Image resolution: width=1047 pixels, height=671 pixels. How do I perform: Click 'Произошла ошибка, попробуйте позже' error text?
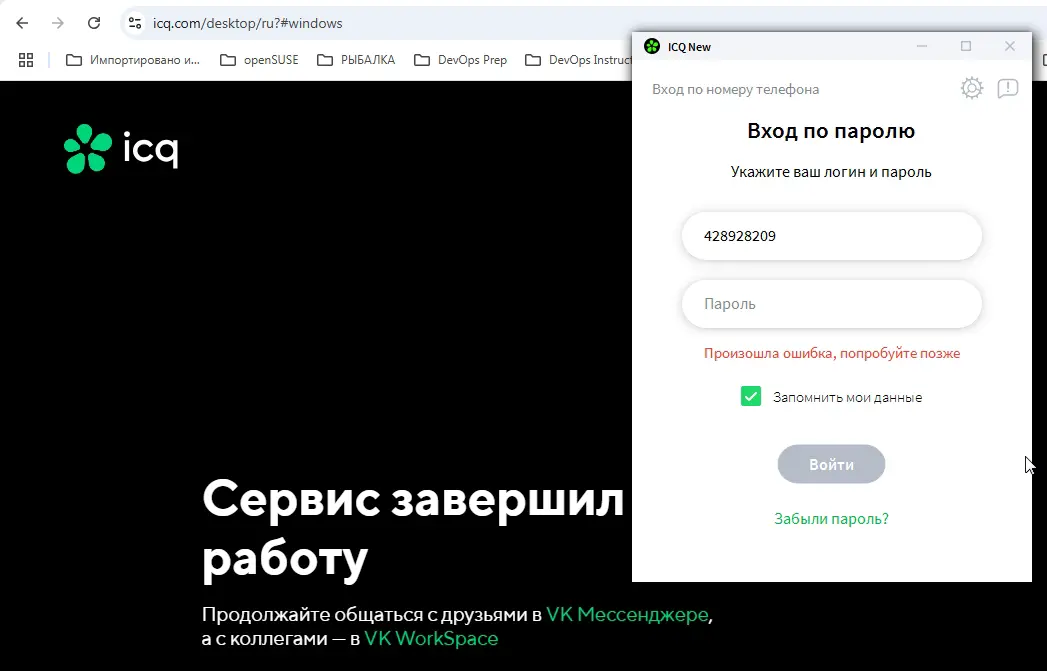tap(832, 354)
